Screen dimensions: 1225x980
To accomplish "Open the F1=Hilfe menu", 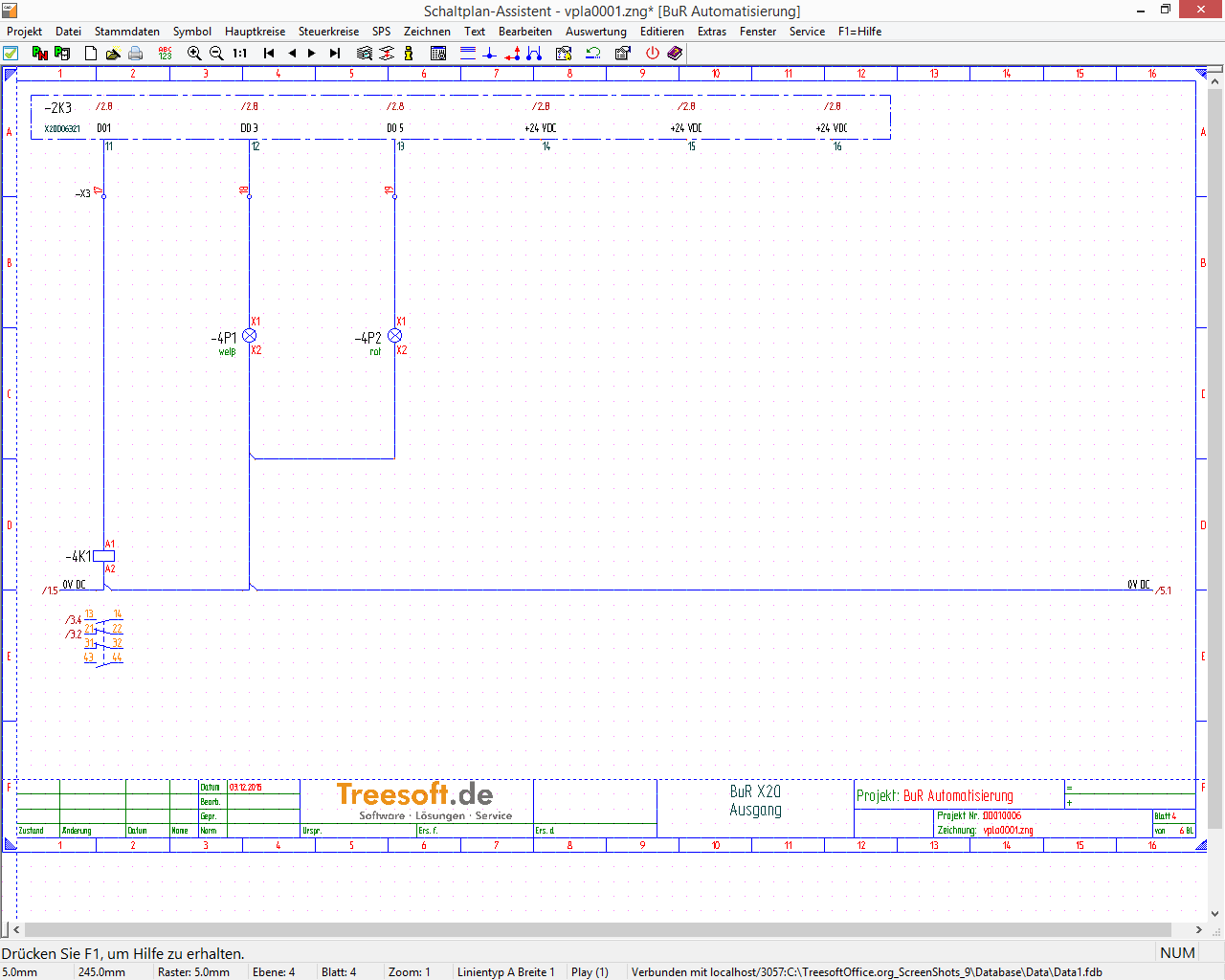I will pyautogui.click(x=859, y=32).
